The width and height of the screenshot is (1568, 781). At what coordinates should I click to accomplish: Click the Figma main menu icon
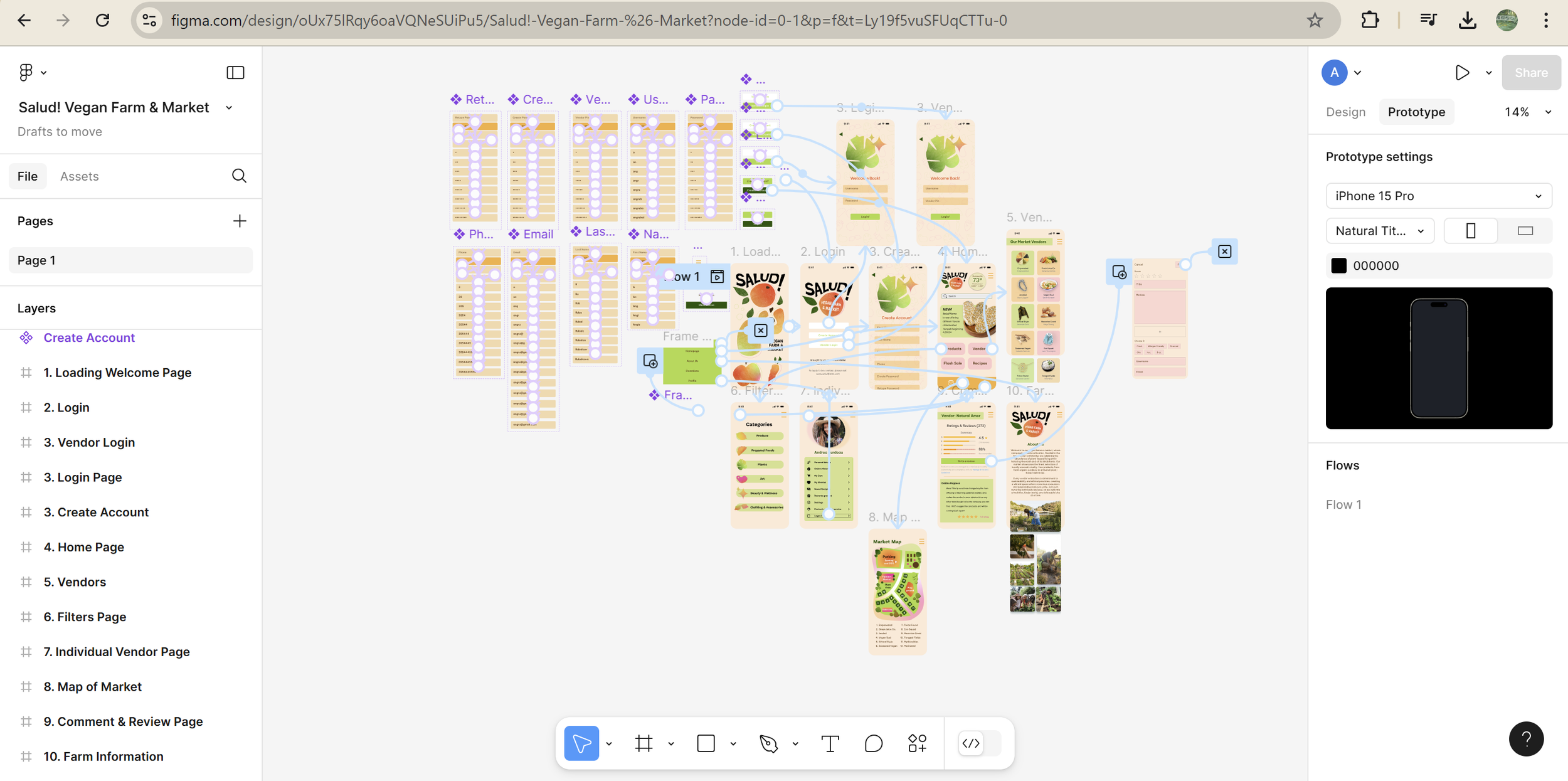[x=26, y=72]
